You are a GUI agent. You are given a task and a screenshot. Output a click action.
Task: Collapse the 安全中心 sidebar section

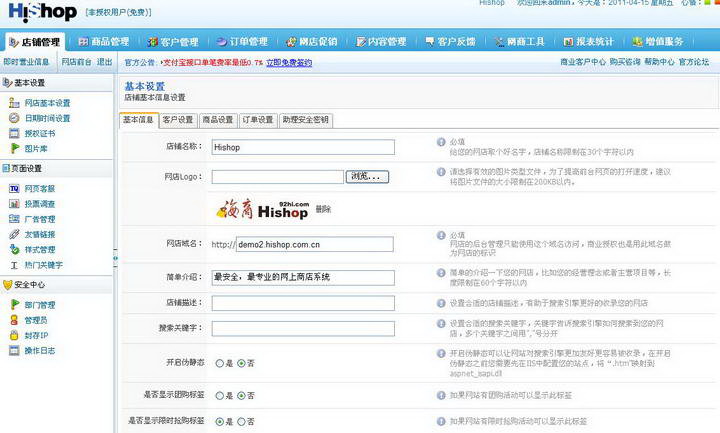pyautogui.click(x=56, y=285)
